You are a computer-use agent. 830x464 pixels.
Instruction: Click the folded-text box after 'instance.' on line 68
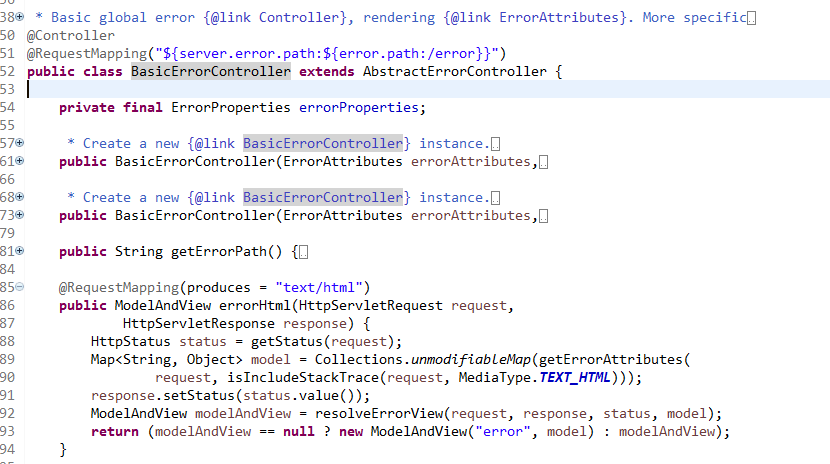(x=495, y=198)
